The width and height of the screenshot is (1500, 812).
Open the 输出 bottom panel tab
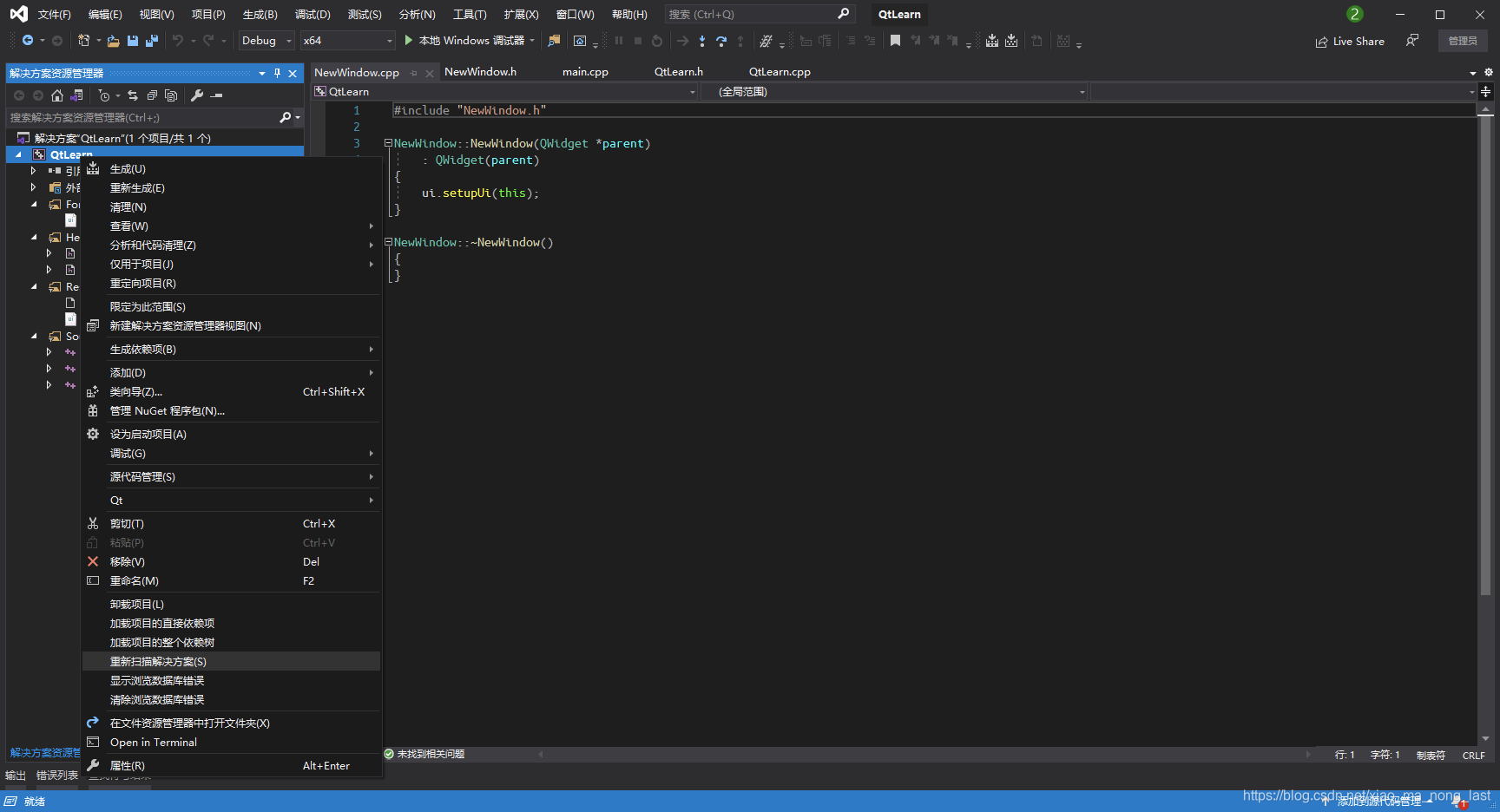(x=16, y=776)
